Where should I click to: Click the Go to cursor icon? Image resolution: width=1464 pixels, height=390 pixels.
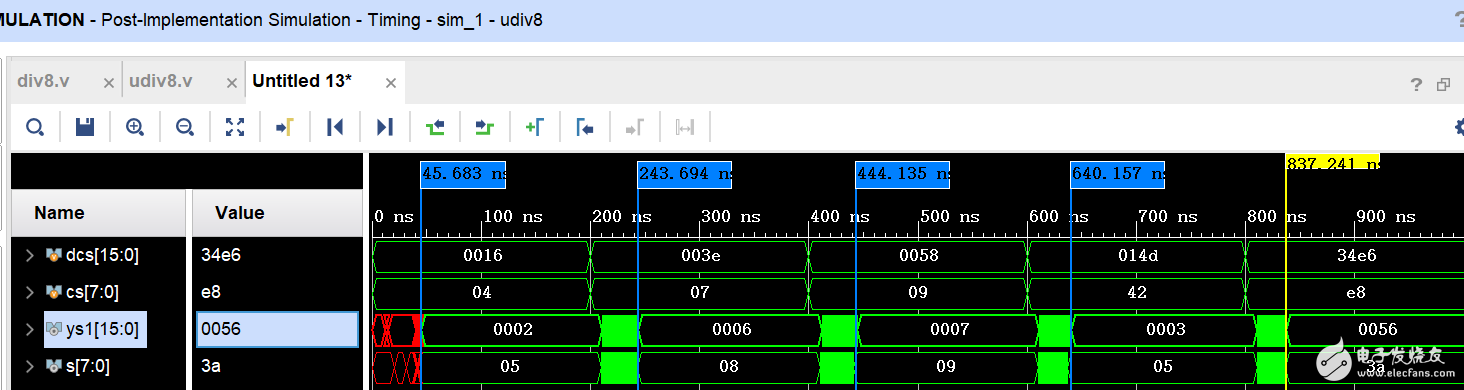pyautogui.click(x=285, y=127)
